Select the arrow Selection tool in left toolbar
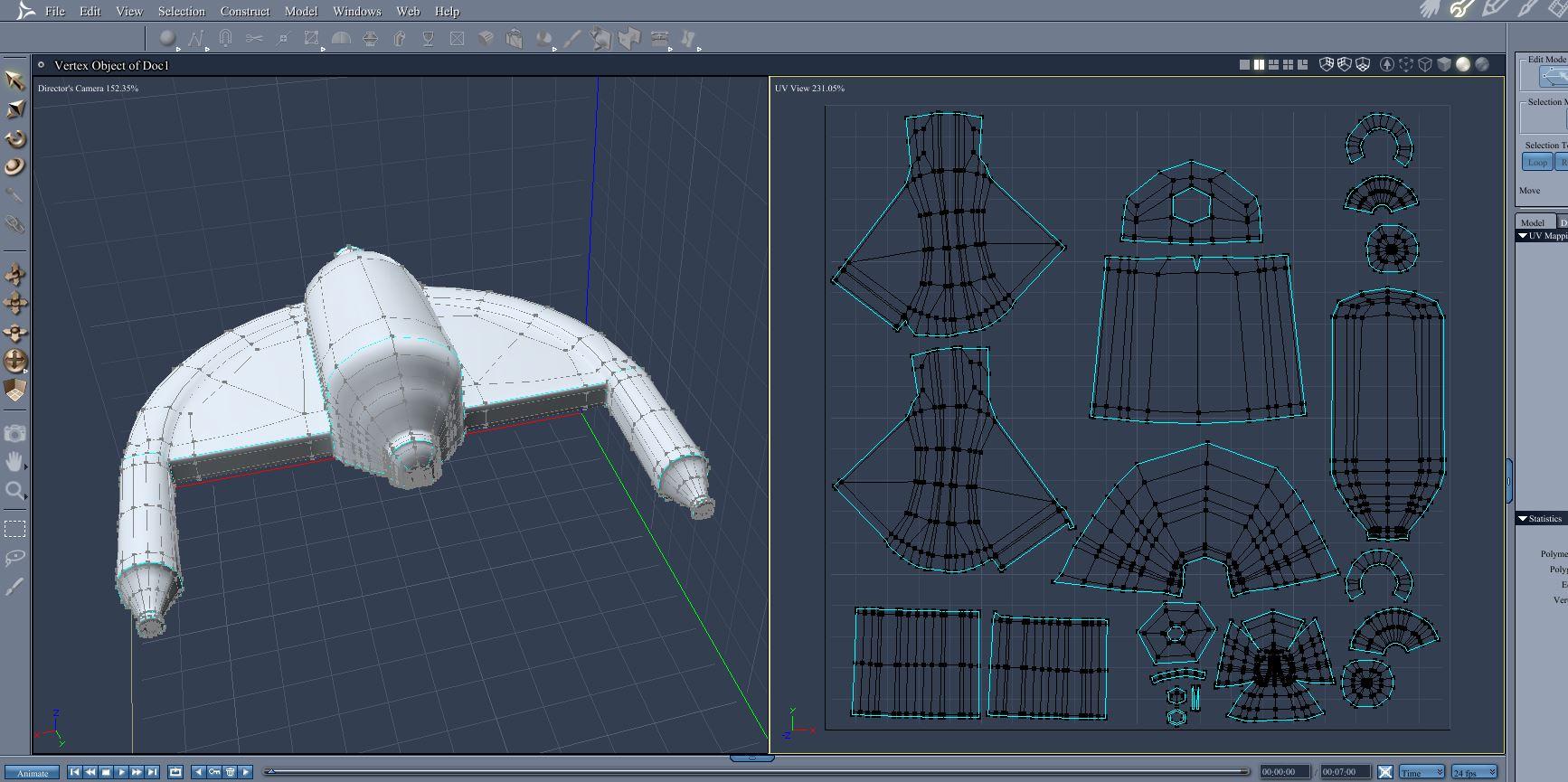 tap(14, 80)
